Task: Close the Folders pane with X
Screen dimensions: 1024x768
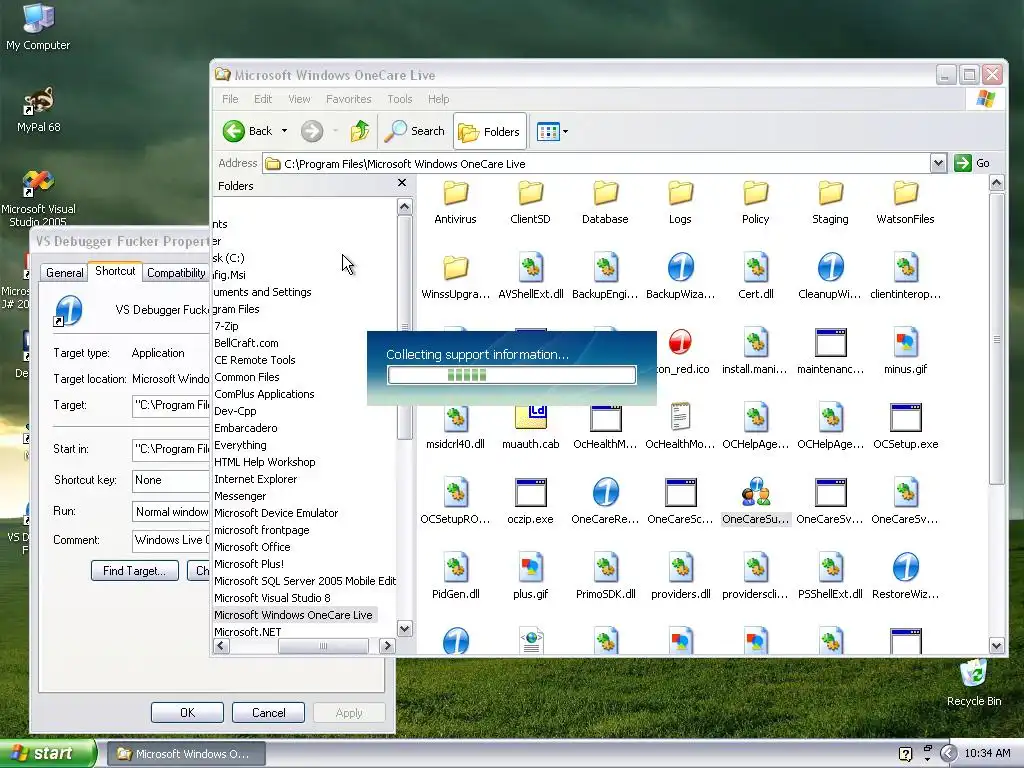Action: pos(402,184)
